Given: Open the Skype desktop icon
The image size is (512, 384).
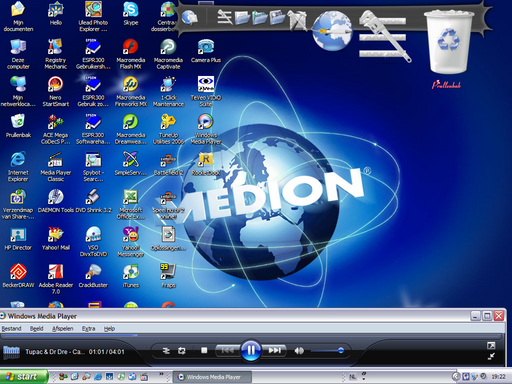Looking at the screenshot, I should pyautogui.click(x=131, y=13).
